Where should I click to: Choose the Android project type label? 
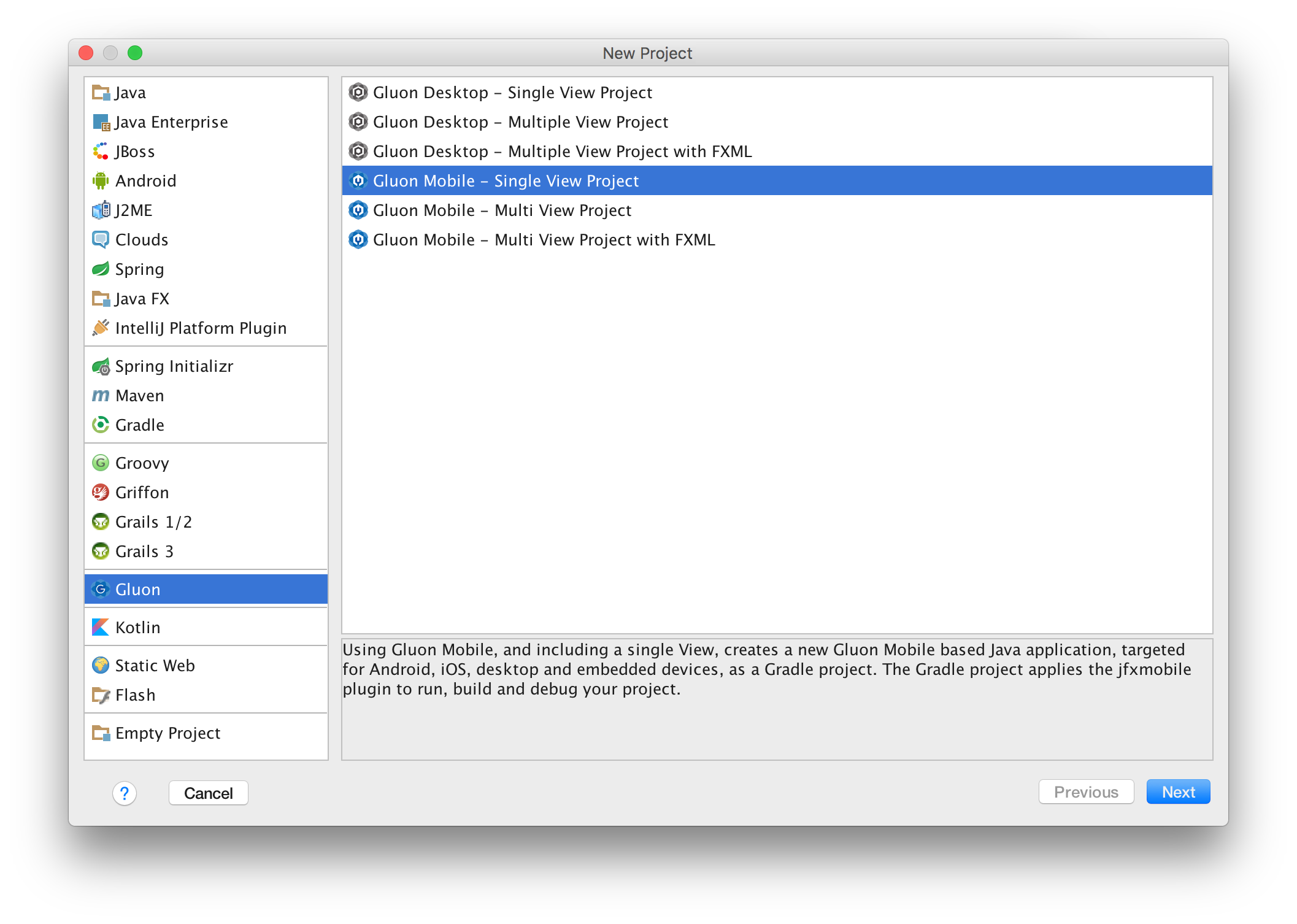point(145,181)
